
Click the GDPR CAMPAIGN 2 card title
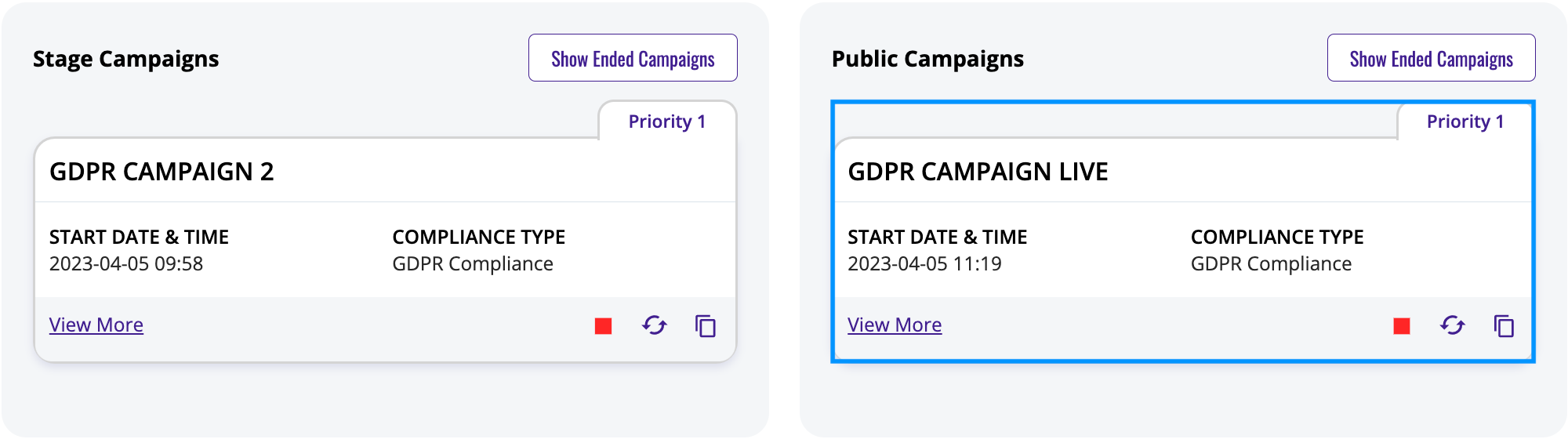pyautogui.click(x=162, y=172)
